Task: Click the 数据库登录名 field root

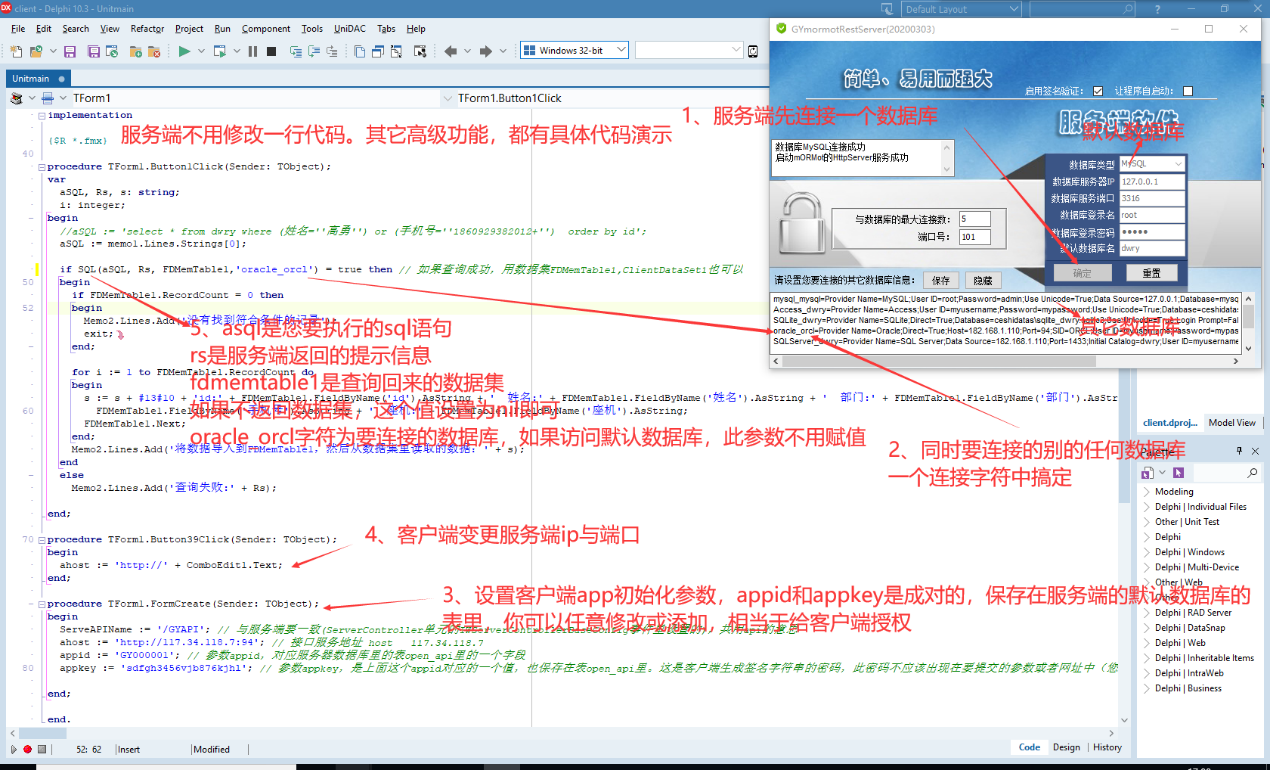Action: [1152, 215]
